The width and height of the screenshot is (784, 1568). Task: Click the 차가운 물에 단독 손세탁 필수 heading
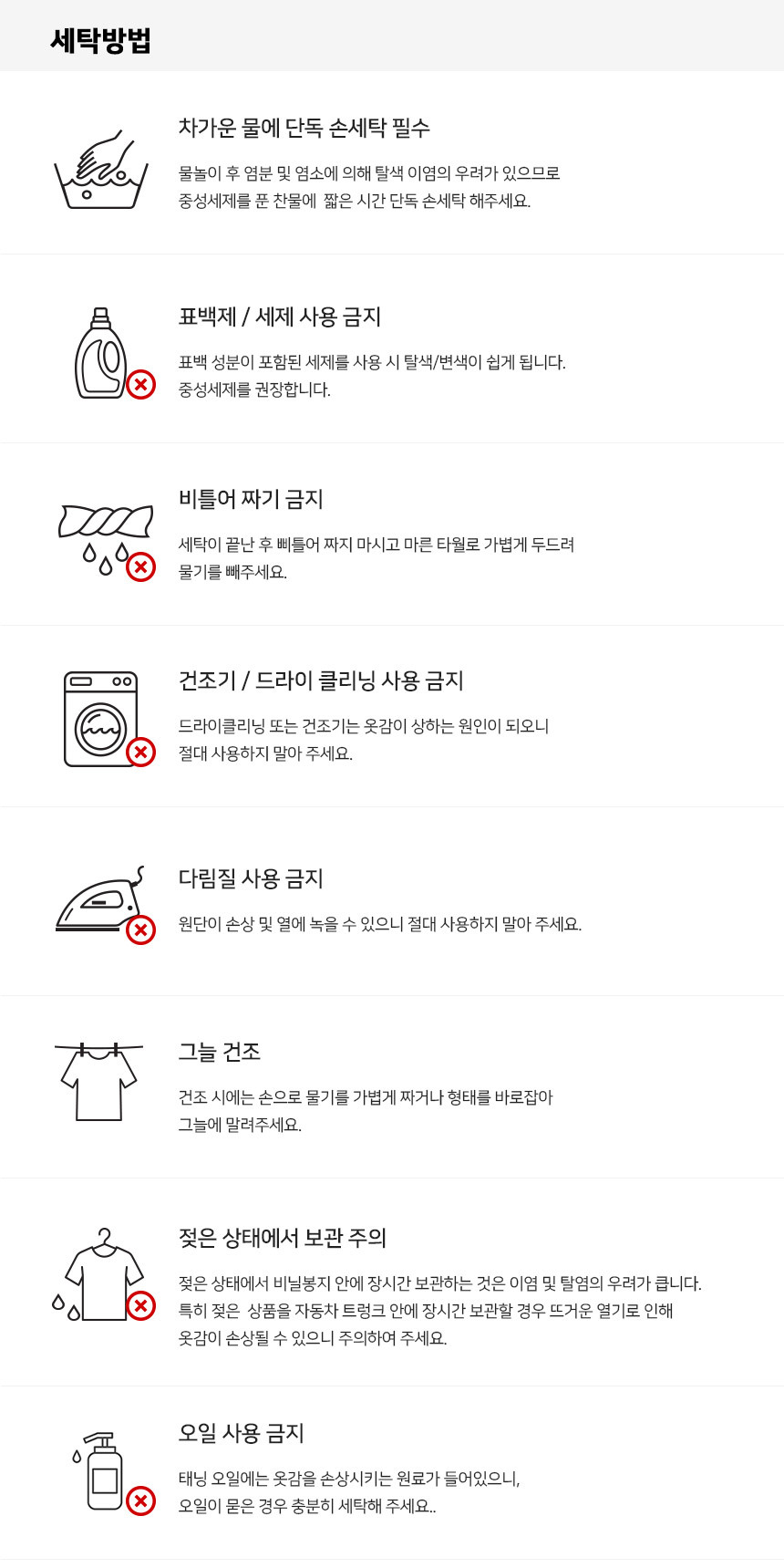tap(304, 128)
